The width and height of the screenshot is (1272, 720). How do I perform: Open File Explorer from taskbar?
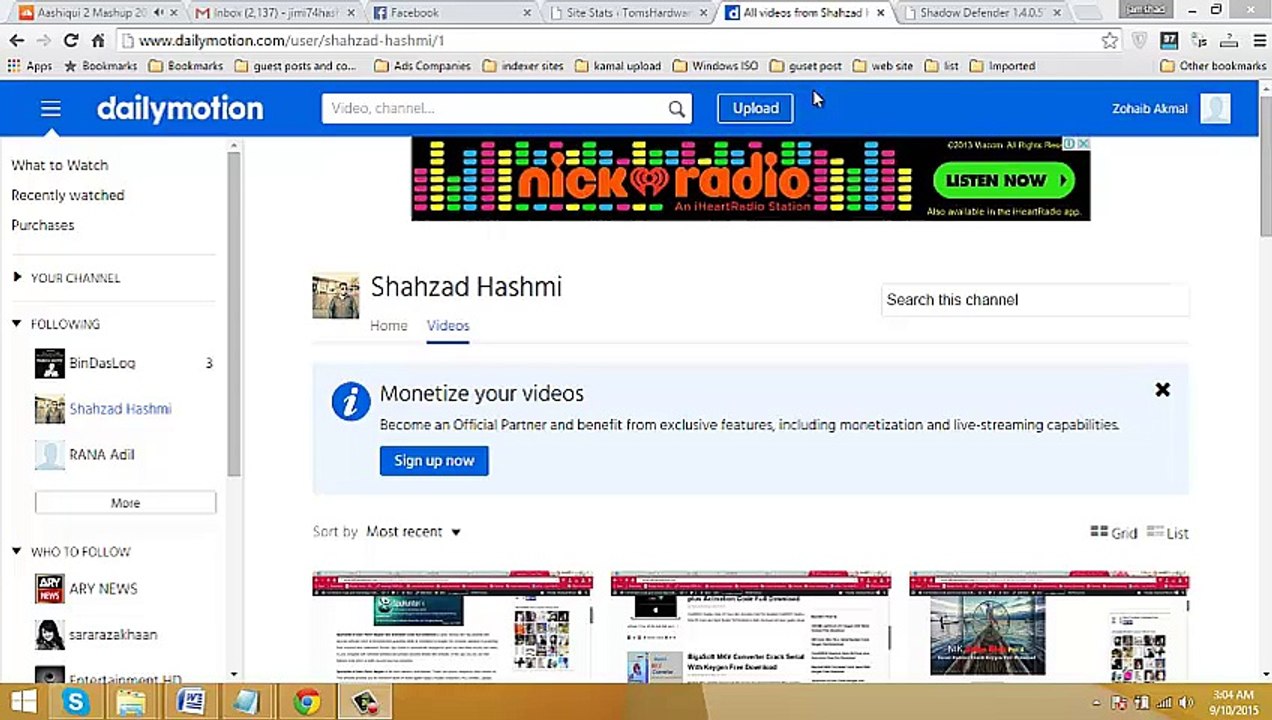131,702
